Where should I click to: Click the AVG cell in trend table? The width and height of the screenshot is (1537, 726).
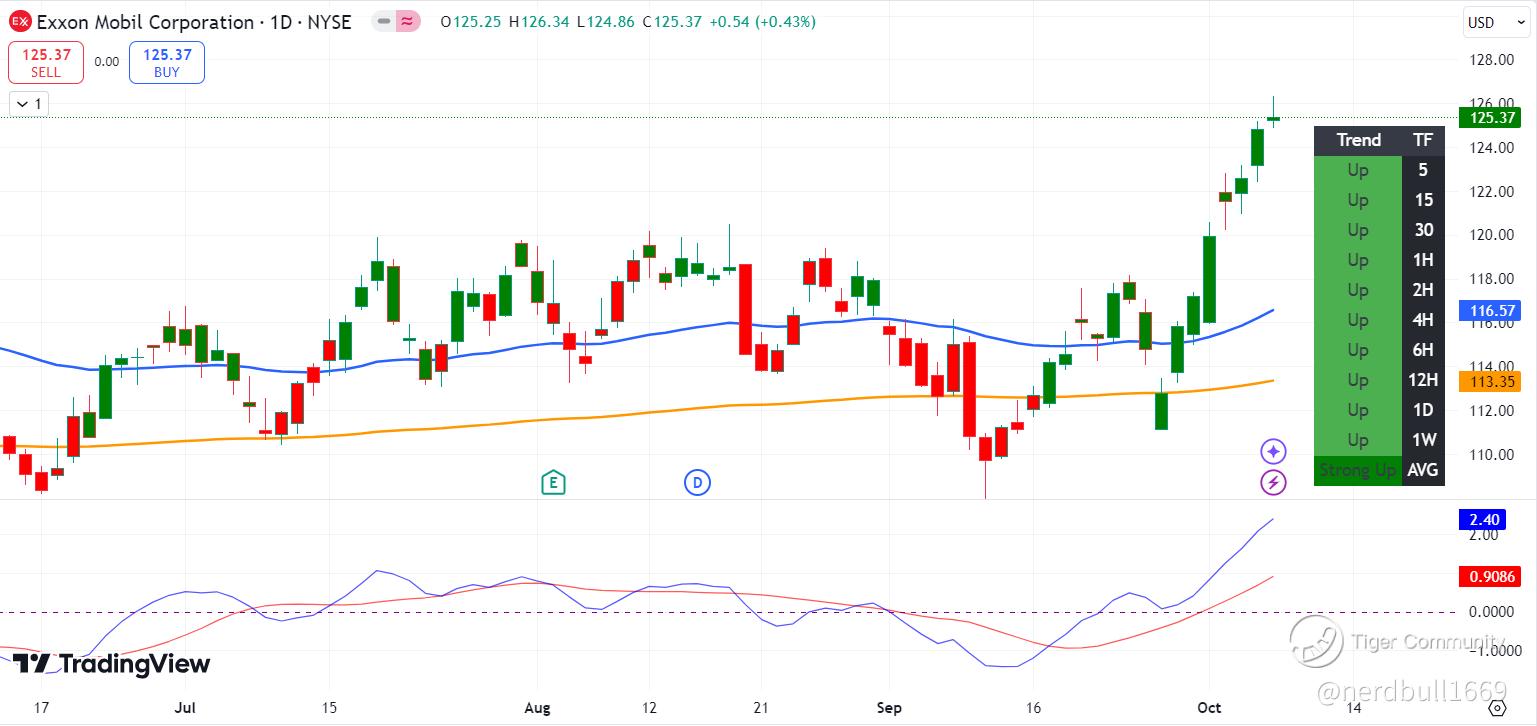coord(1423,470)
